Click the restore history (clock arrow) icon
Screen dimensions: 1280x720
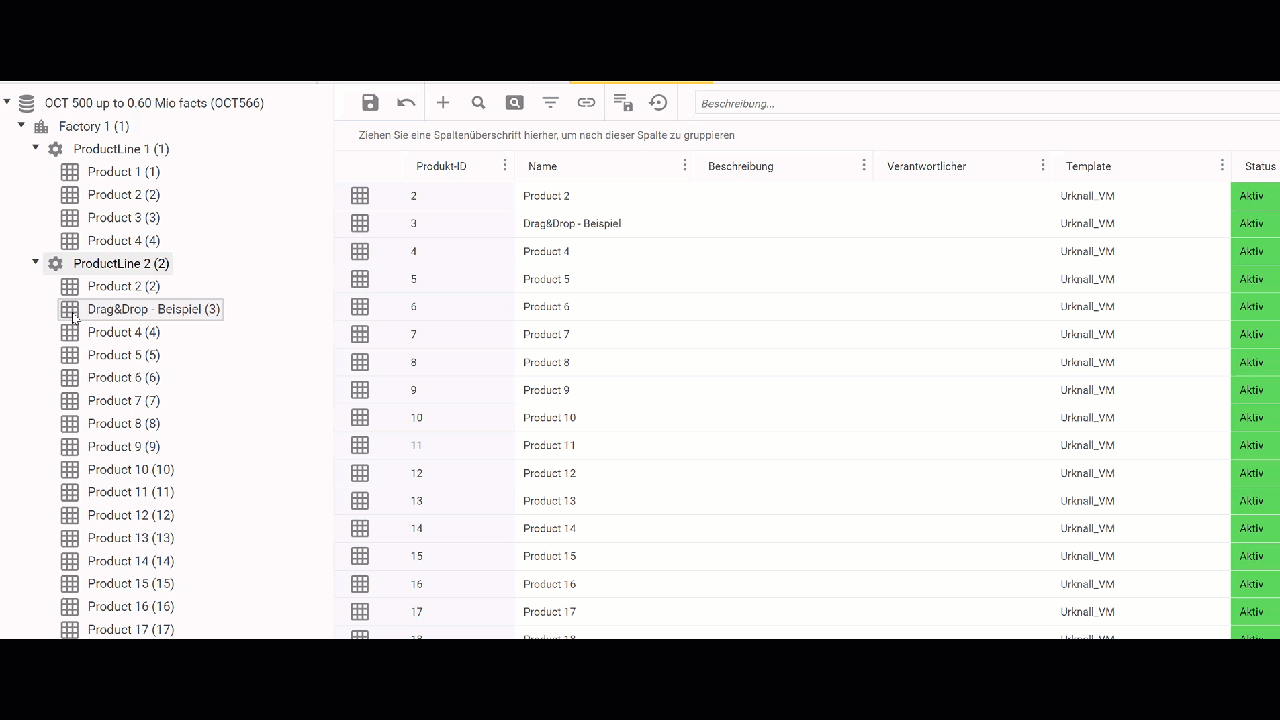coord(658,102)
